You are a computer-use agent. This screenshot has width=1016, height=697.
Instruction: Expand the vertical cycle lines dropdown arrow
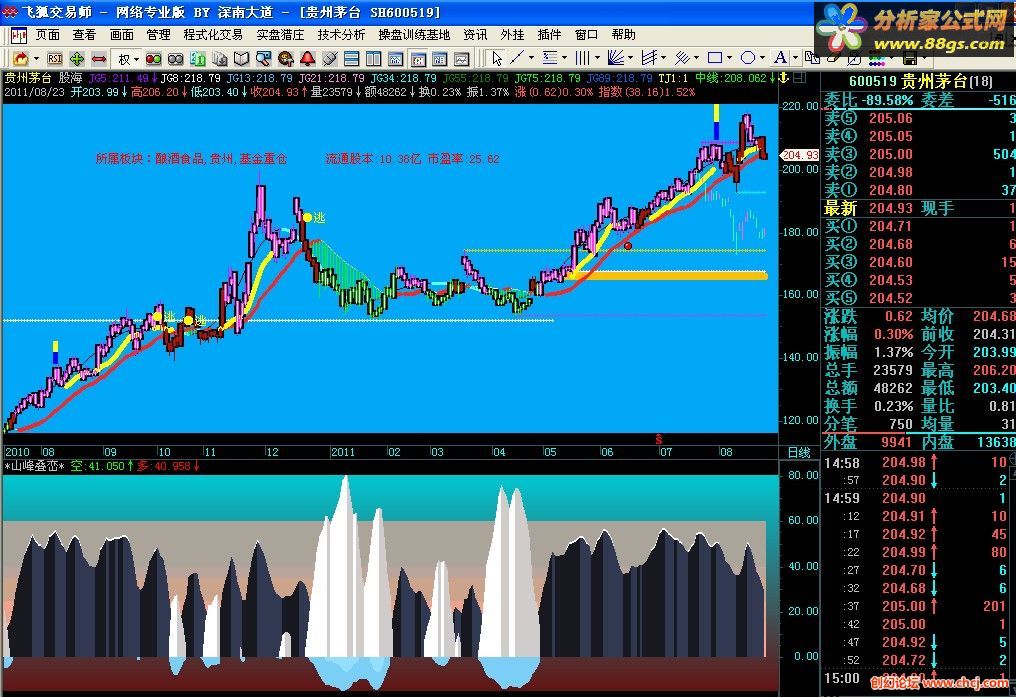(x=597, y=58)
